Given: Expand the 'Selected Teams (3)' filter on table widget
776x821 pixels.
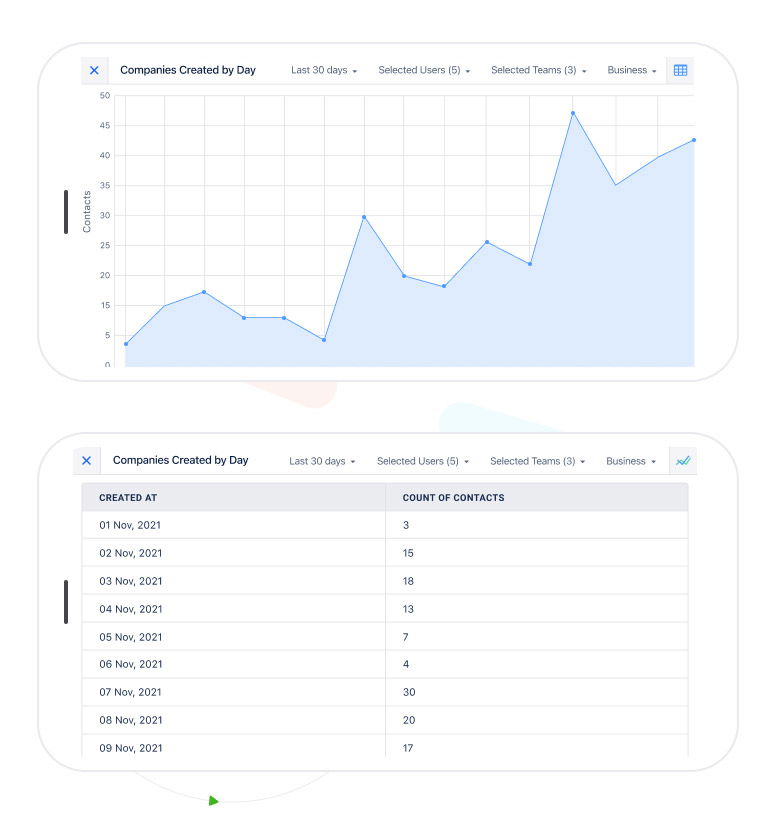Looking at the screenshot, I should tap(537, 461).
